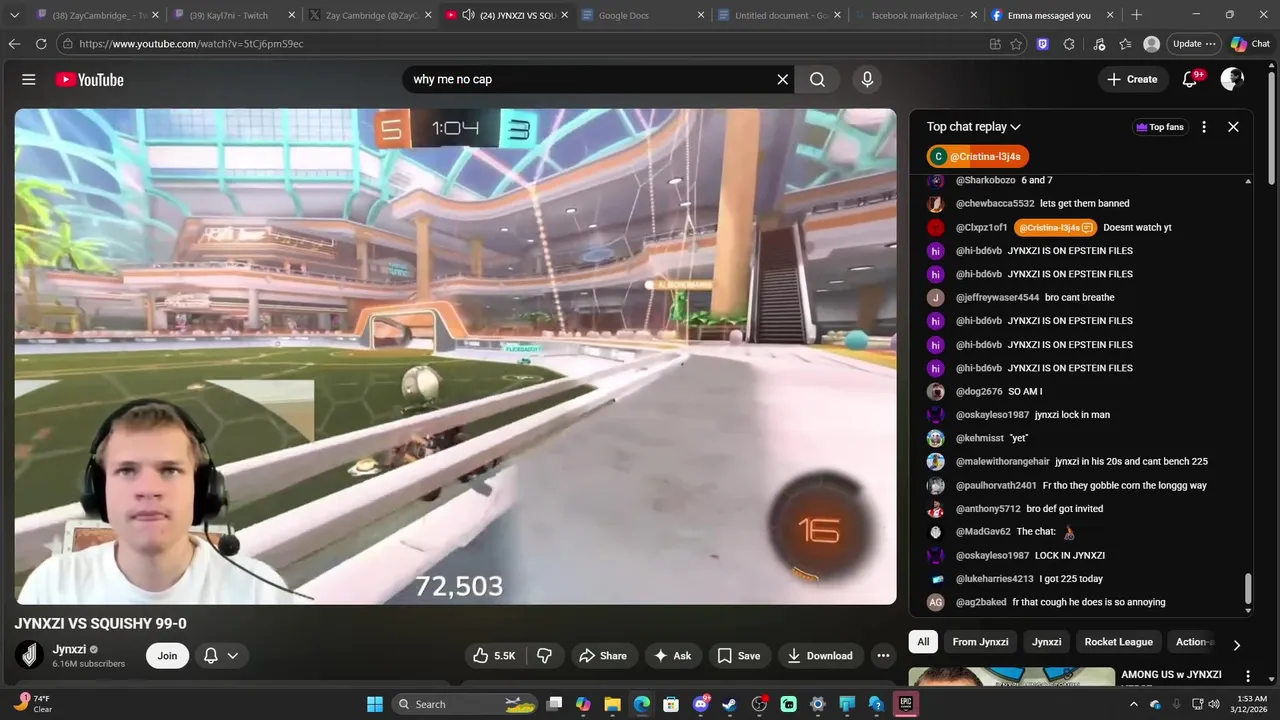Reload the current page

(x=41, y=44)
